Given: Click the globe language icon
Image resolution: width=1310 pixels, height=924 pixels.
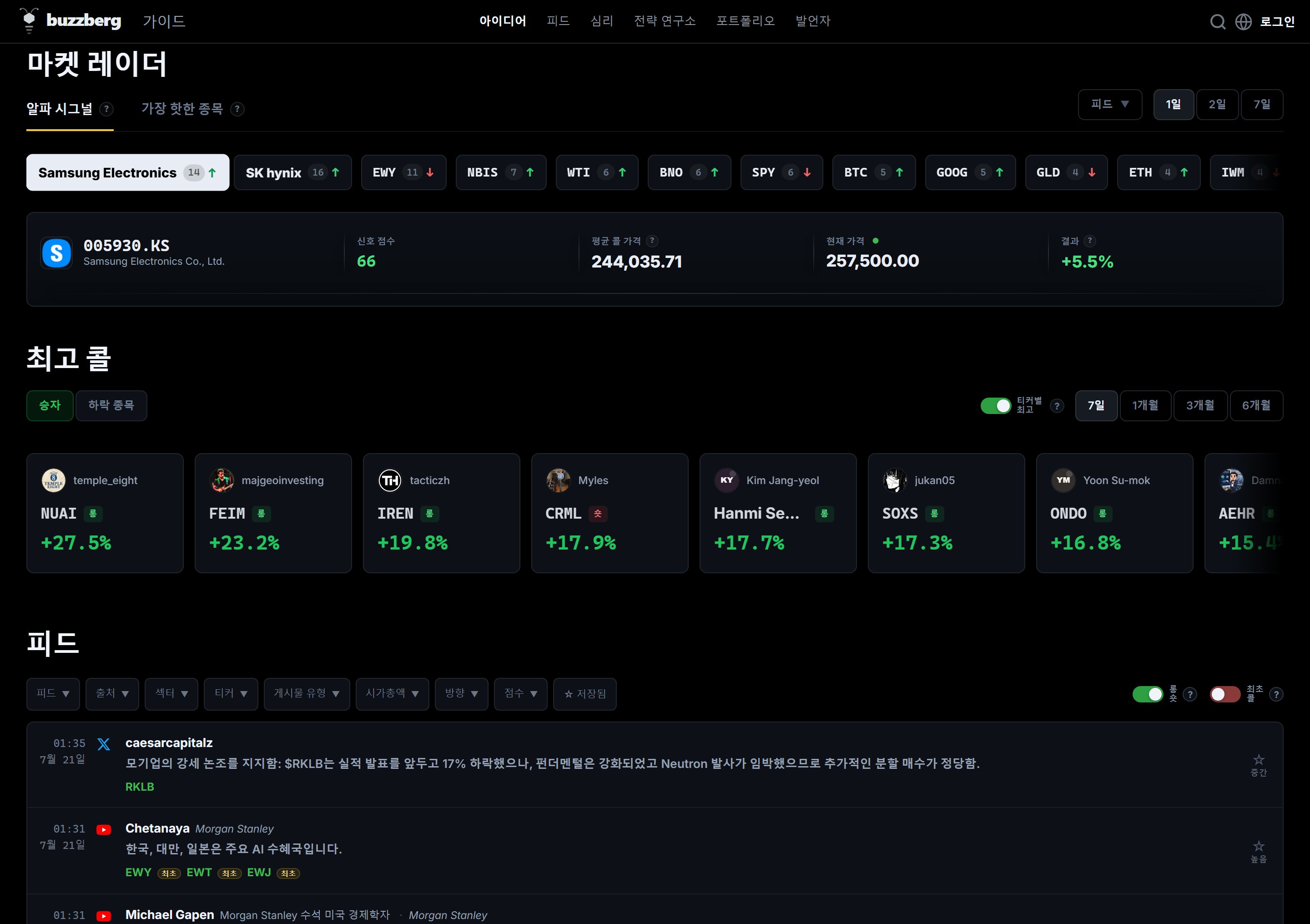Looking at the screenshot, I should click(1243, 22).
